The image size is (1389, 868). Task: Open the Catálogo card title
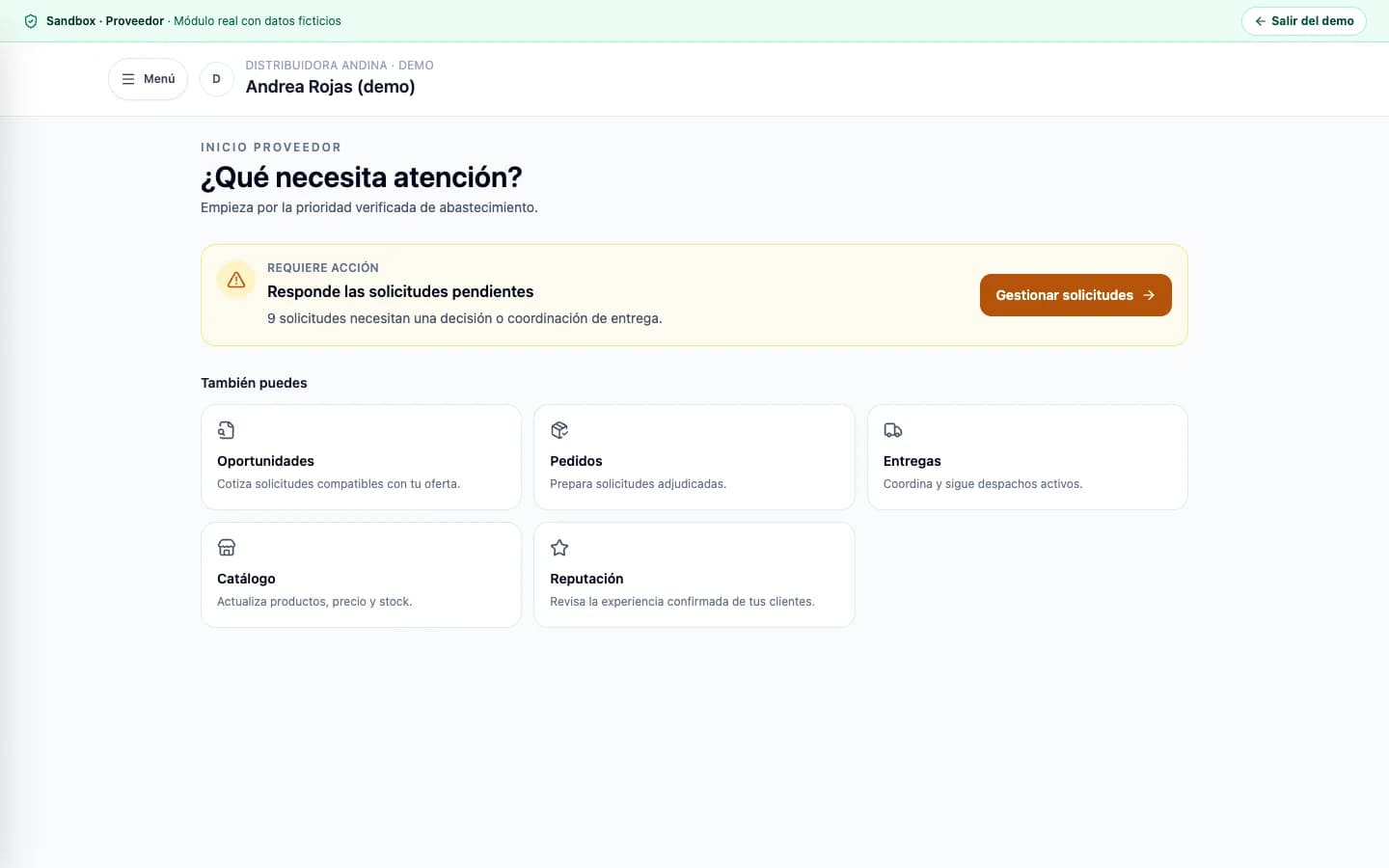click(246, 579)
